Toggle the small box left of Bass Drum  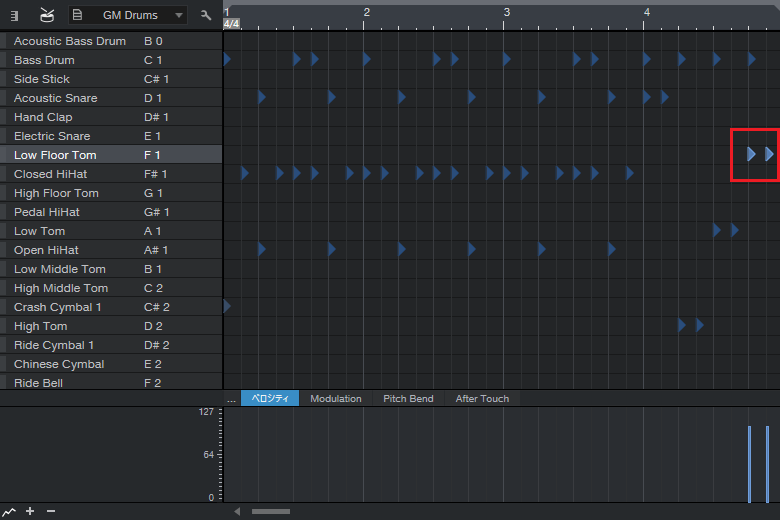[x=3, y=60]
